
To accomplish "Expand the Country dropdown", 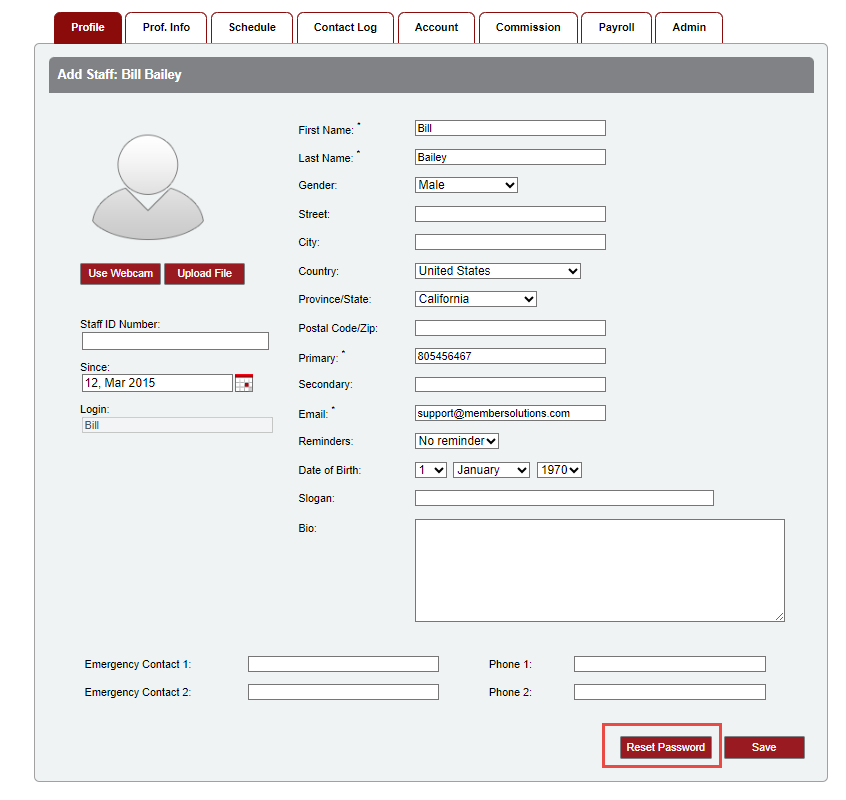I will point(497,271).
